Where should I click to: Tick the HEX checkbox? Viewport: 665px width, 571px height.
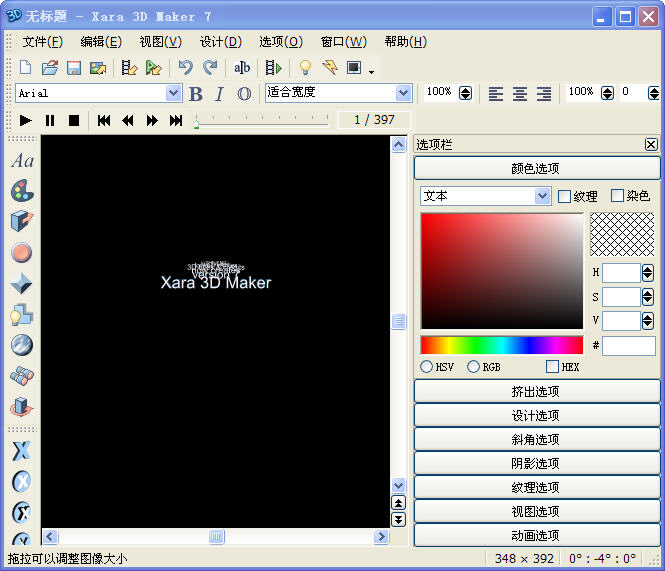552,367
